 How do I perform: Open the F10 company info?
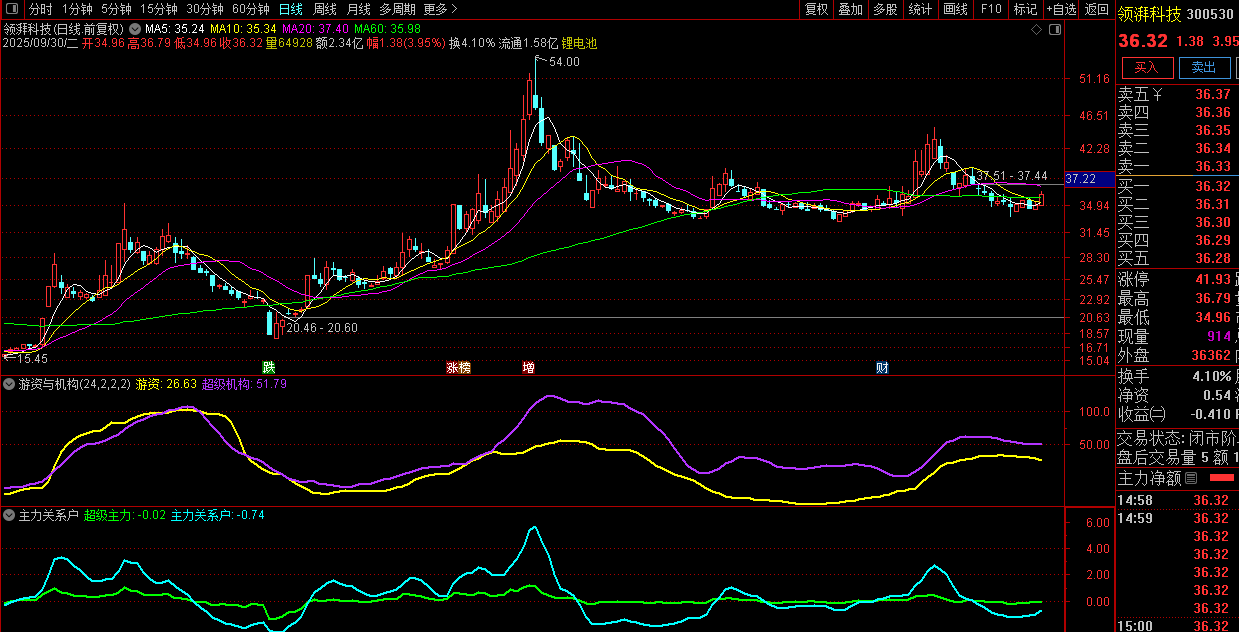tap(990, 9)
